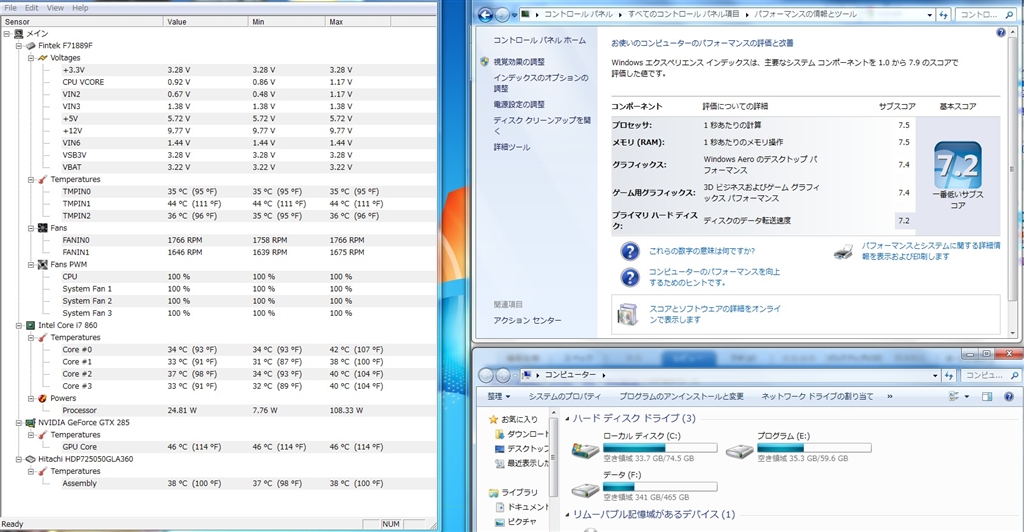
Task: Open the ローカル ディスク (C:) drive icon
Action: tap(586, 450)
